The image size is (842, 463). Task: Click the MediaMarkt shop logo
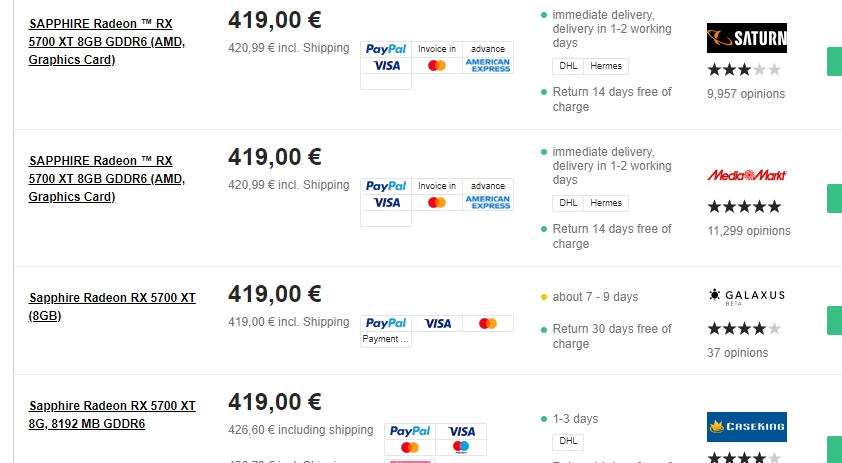coord(746,175)
